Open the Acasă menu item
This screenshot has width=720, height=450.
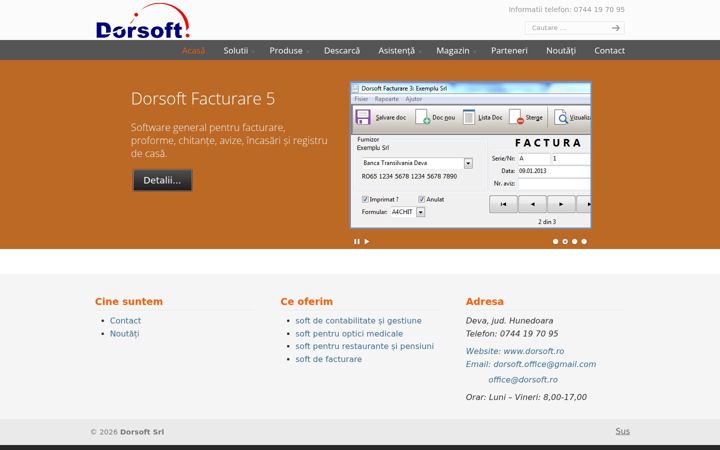[x=193, y=51]
